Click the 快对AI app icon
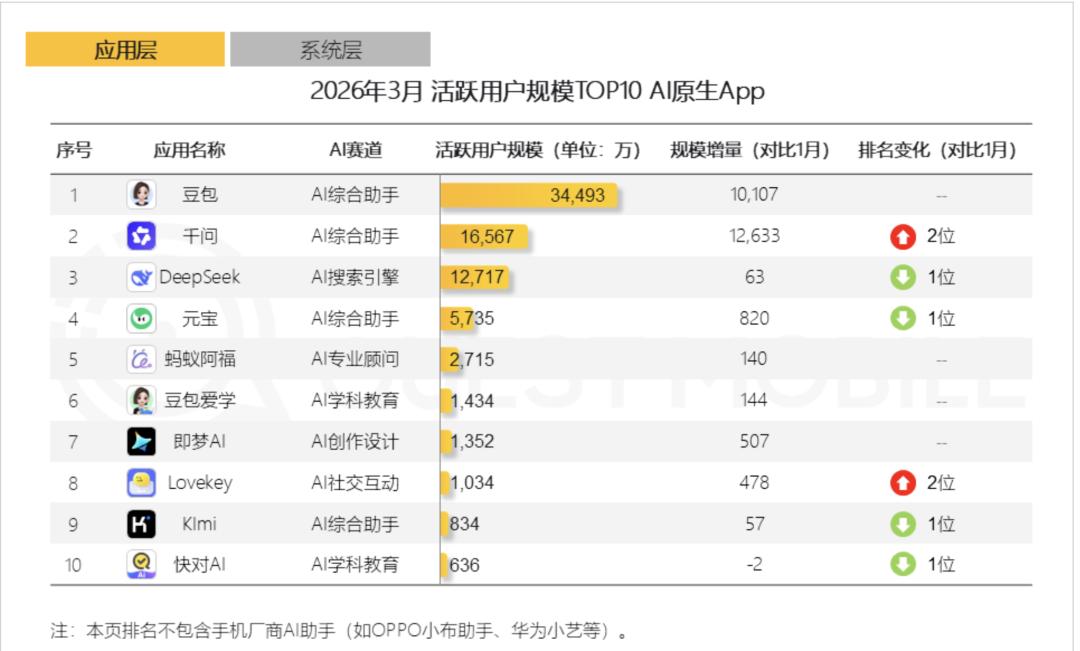The image size is (1080, 651). [x=141, y=565]
